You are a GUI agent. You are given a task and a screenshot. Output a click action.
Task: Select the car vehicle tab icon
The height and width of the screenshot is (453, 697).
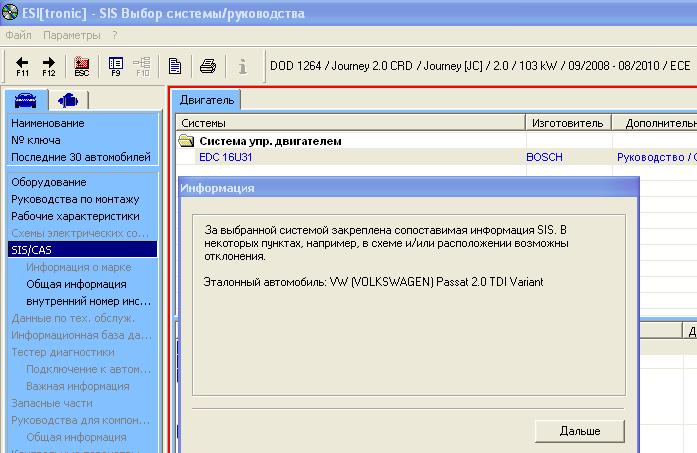point(26,100)
